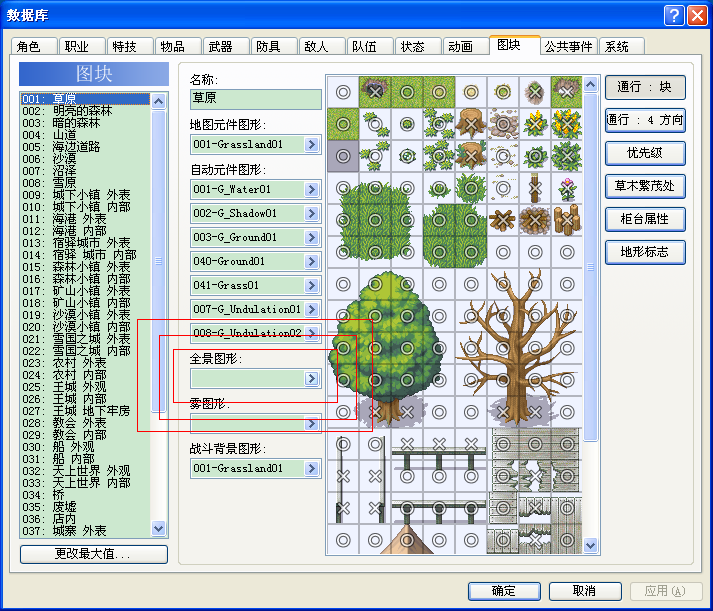Select tileset 002: 明亮的森林
Viewport: 713px width, 611px height.
(x=85, y=111)
